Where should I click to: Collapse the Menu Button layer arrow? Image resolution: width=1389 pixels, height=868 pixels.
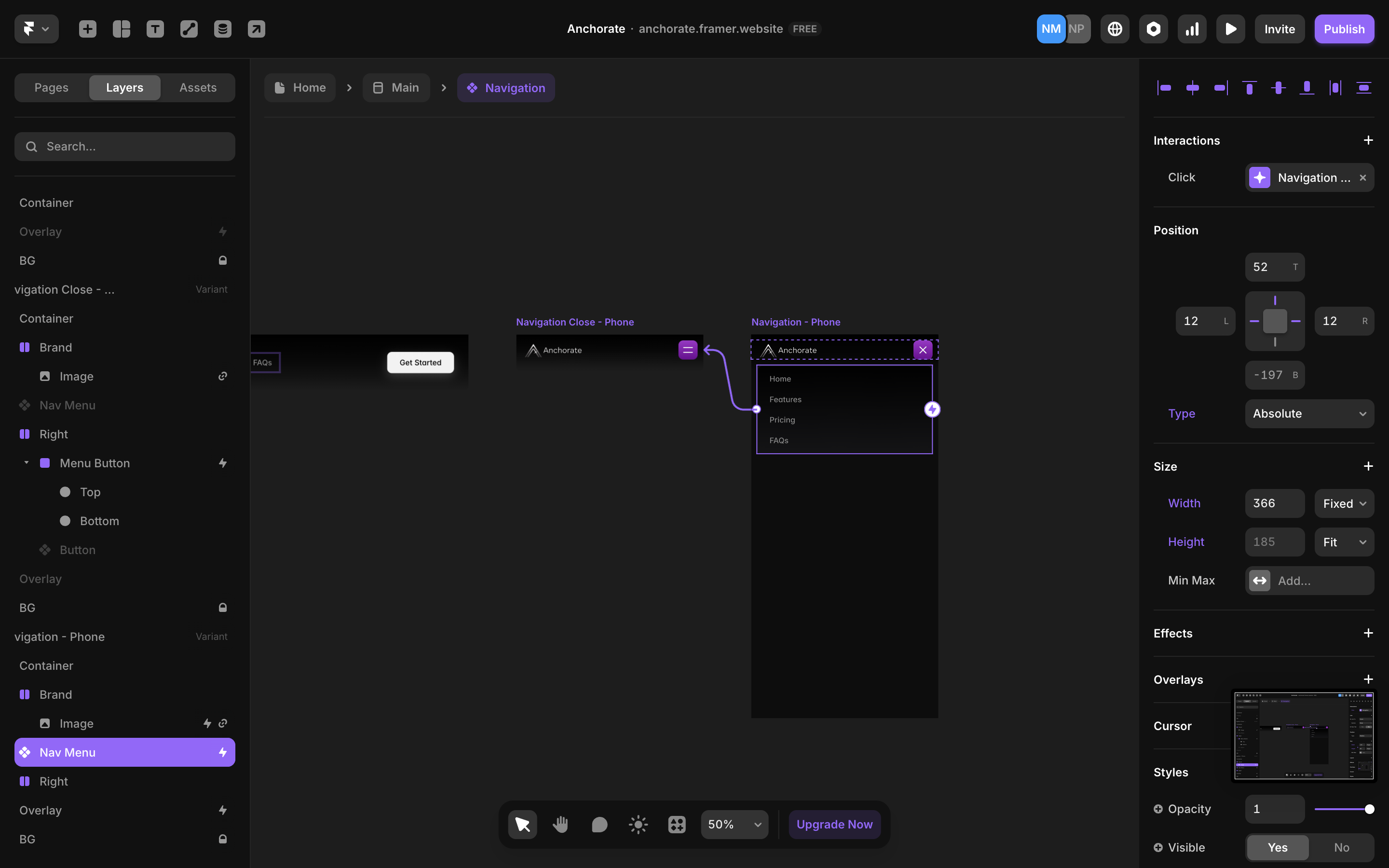pos(27,463)
